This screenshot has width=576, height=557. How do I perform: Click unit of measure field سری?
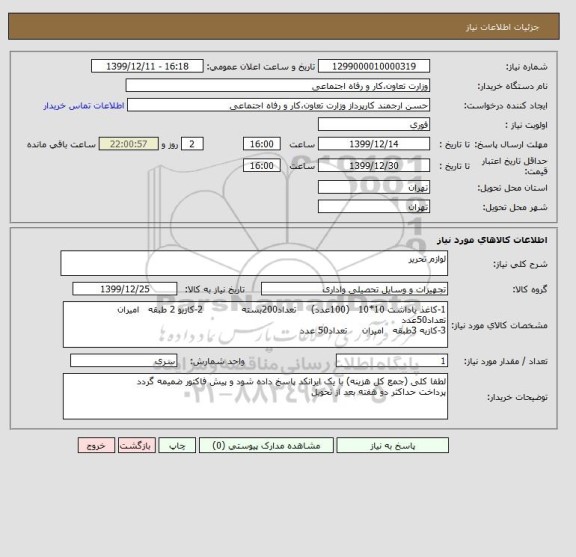point(124,361)
